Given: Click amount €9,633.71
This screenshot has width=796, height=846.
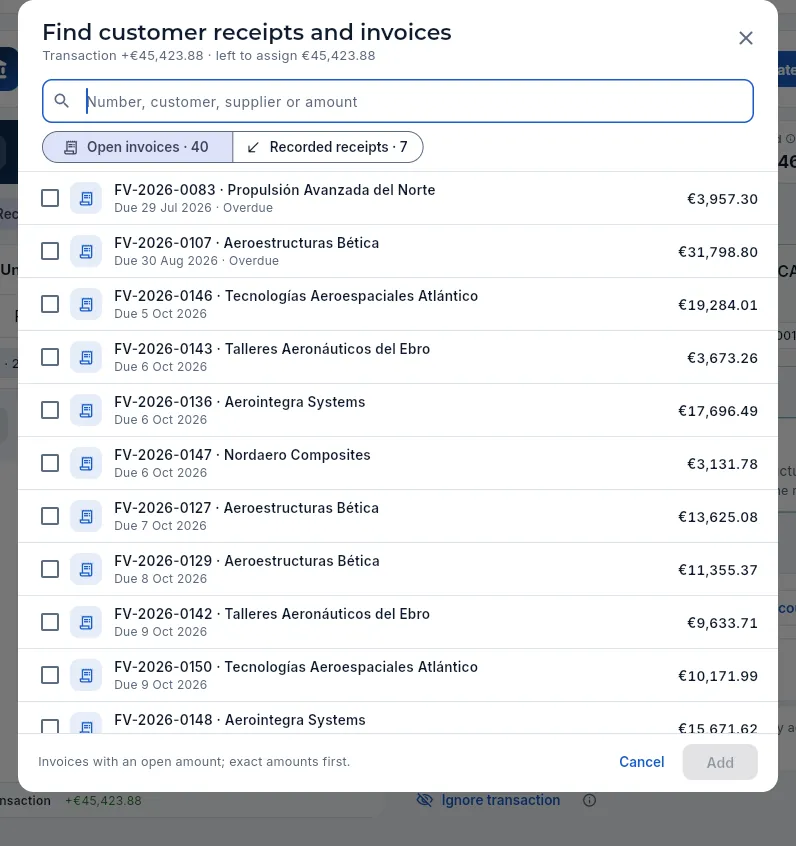Looking at the screenshot, I should 722,623.
